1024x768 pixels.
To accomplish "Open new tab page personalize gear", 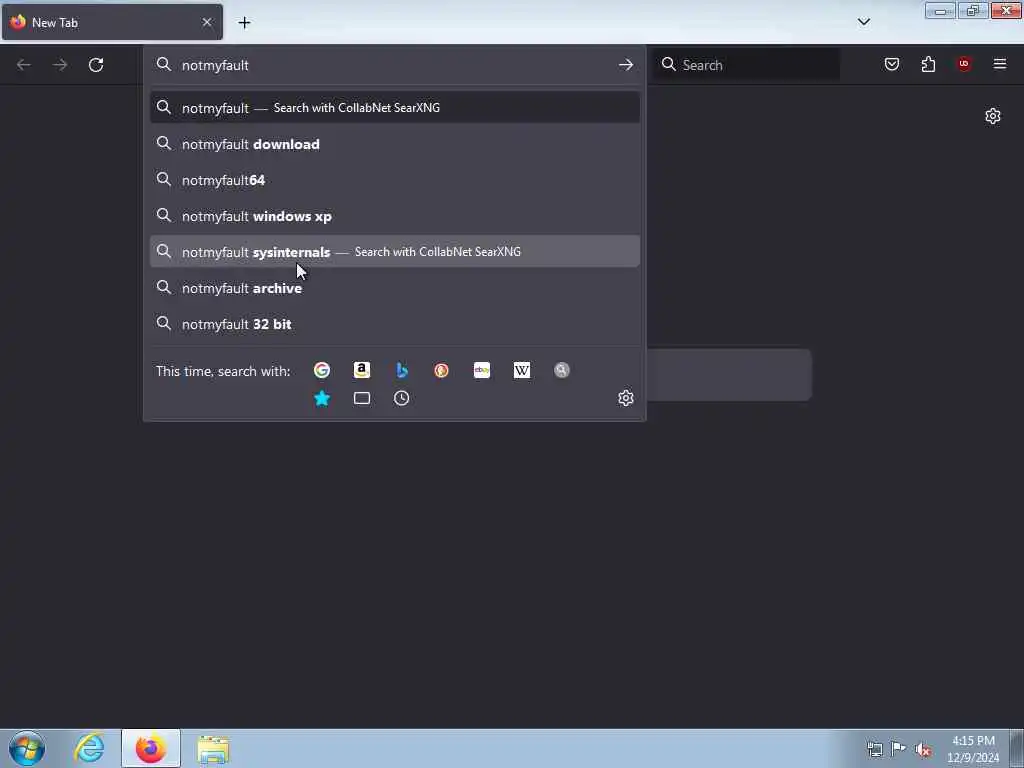I will pos(993,116).
